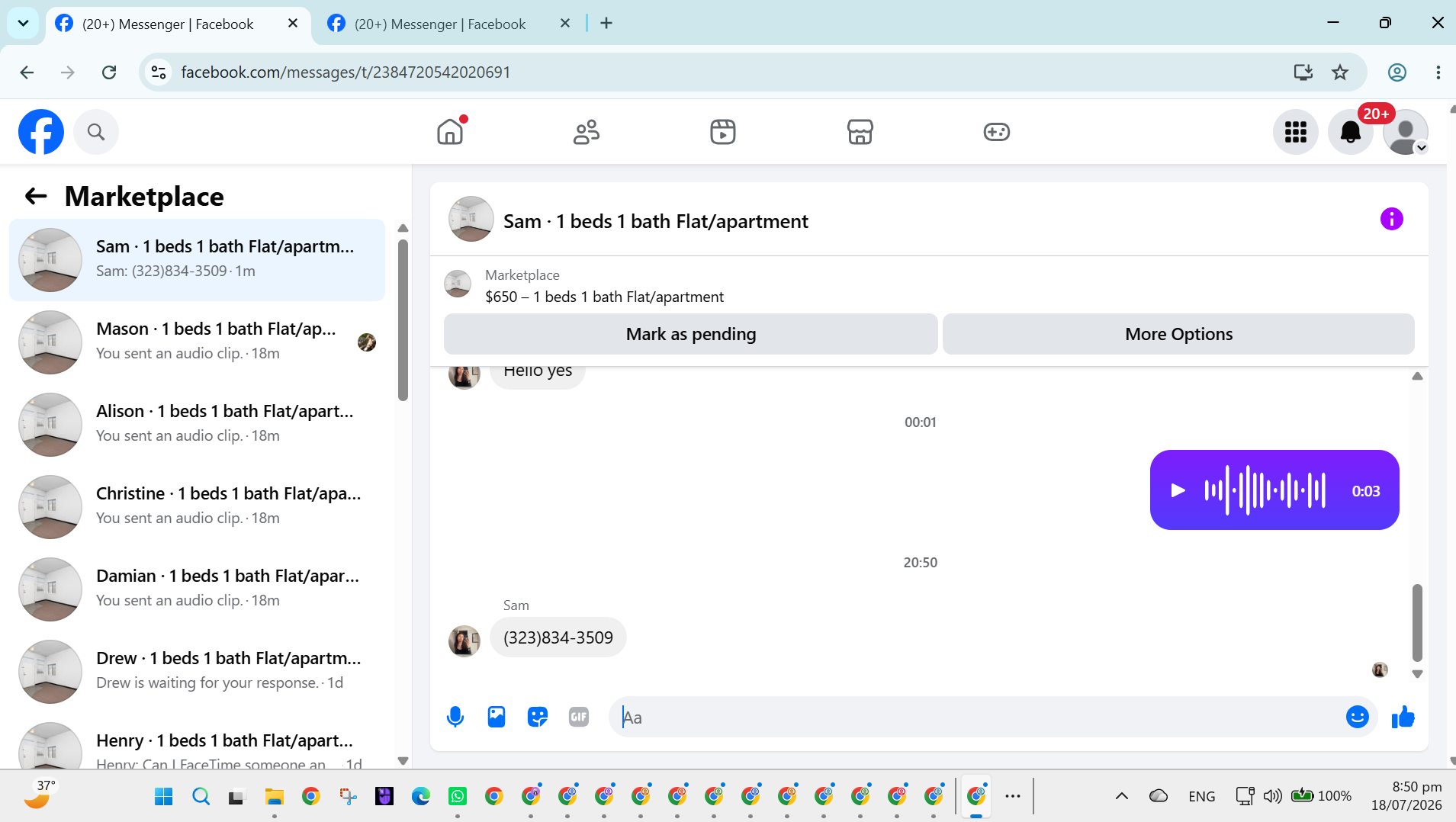Click the (323)834-3509 message bubble
This screenshot has width=1456, height=822.
tap(558, 637)
